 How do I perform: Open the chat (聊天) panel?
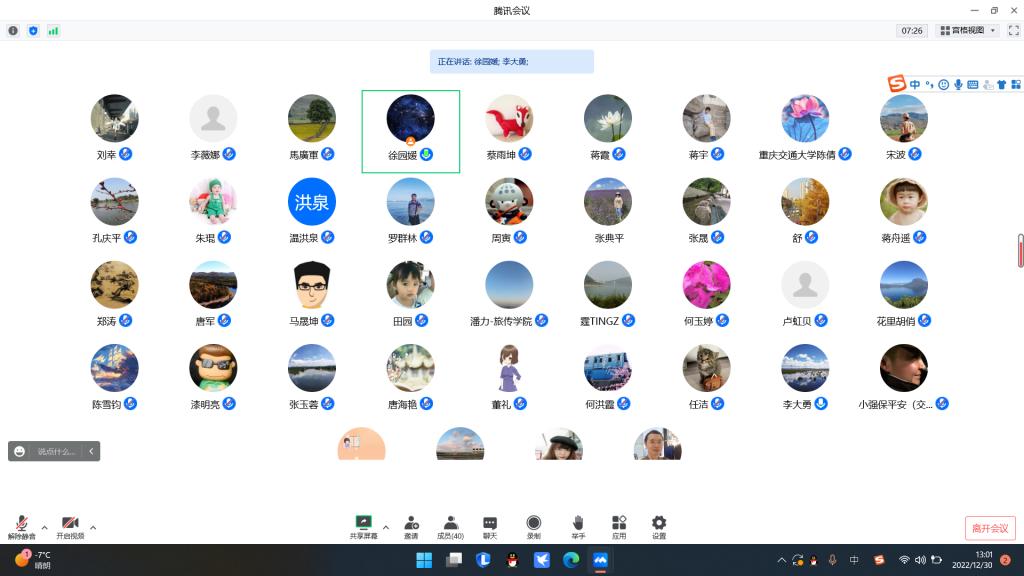(x=490, y=526)
